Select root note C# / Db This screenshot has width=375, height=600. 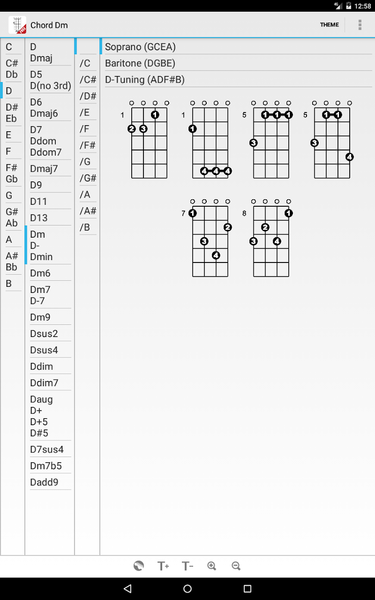tap(13, 69)
